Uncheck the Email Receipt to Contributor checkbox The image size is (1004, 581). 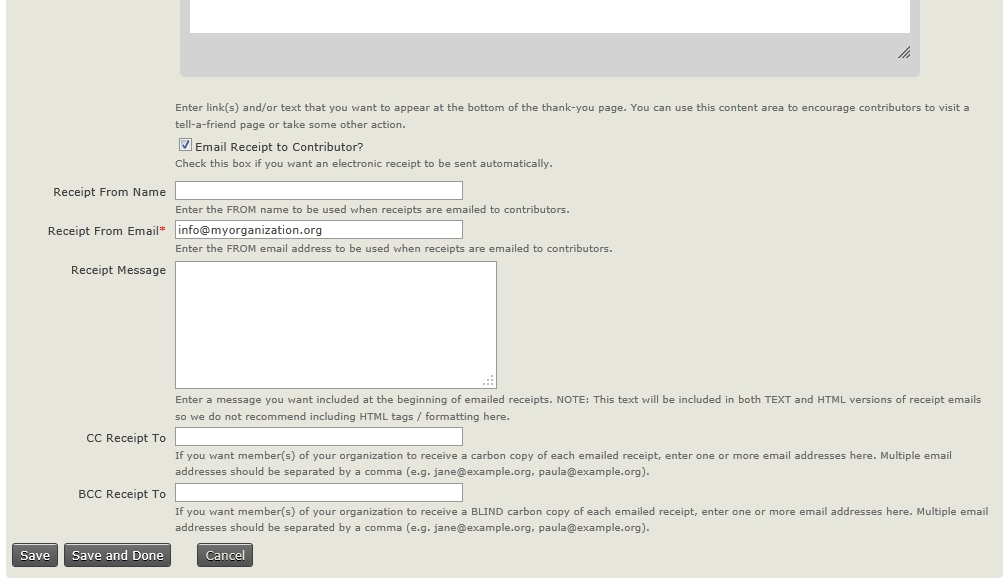click(185, 146)
